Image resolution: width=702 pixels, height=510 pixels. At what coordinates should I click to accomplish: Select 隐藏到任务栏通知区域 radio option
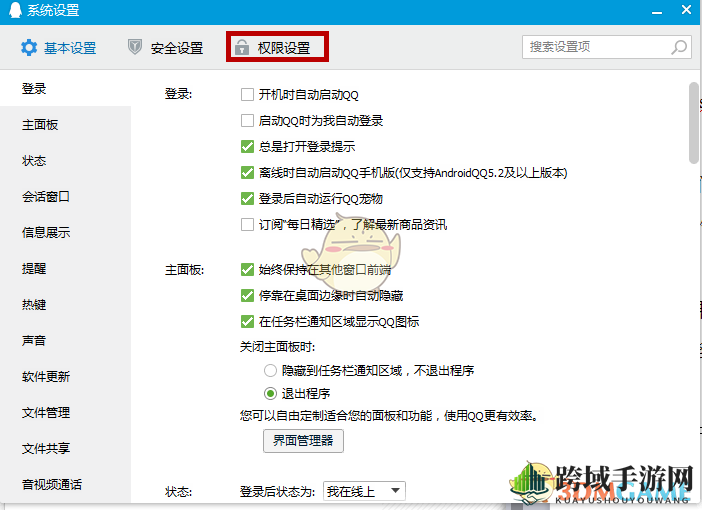(x=270, y=370)
